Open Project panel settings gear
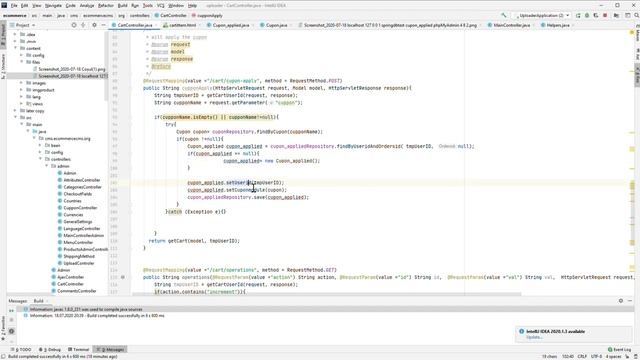Screen dimensions: 640x360 tap(94, 25)
